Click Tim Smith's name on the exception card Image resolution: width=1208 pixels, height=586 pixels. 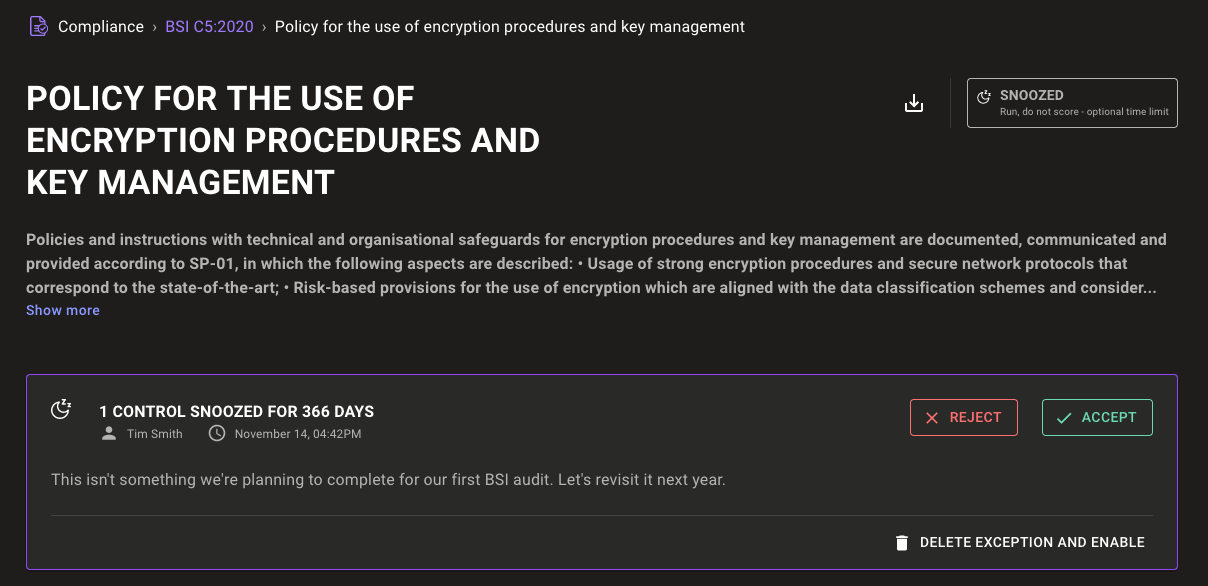[154, 433]
